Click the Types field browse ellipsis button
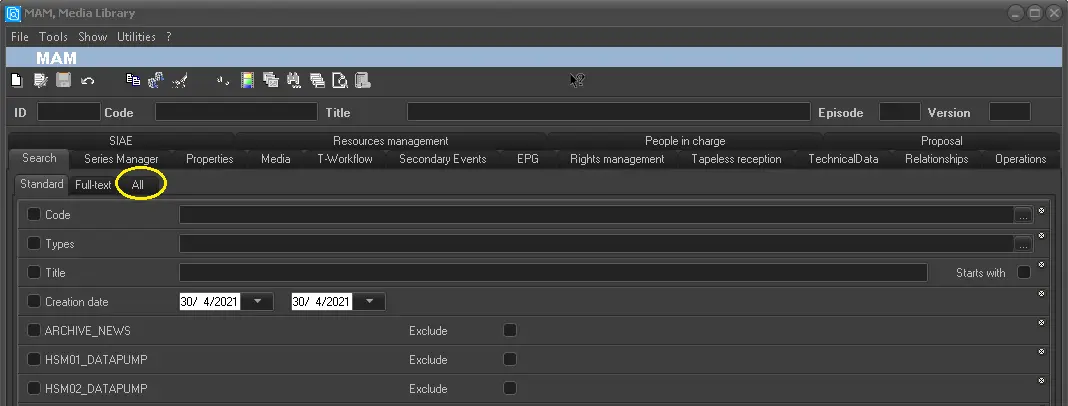This screenshot has width=1068, height=406. pyautogui.click(x=1022, y=243)
